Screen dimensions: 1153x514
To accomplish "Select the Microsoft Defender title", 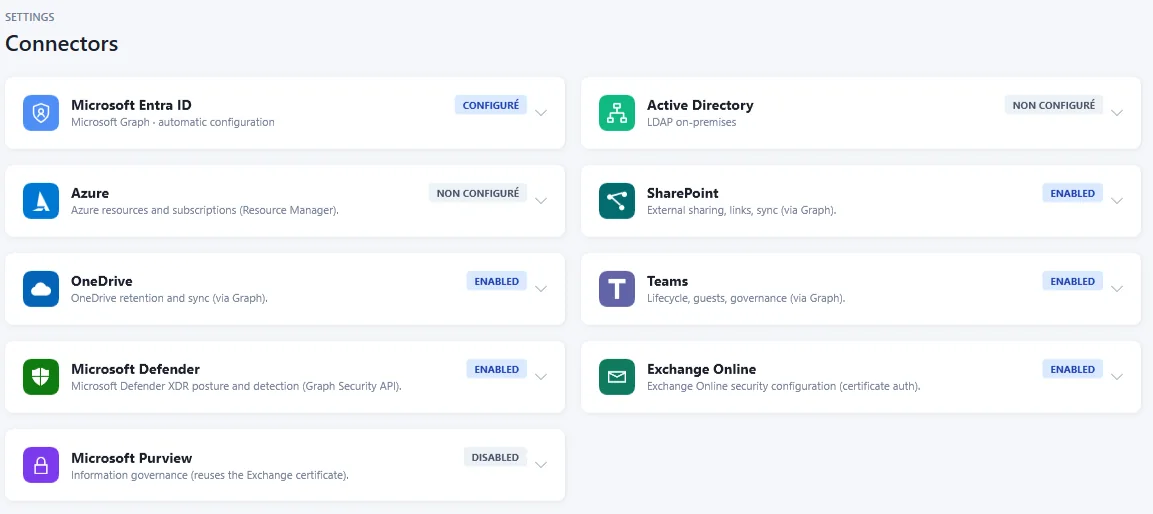I will pos(135,369).
